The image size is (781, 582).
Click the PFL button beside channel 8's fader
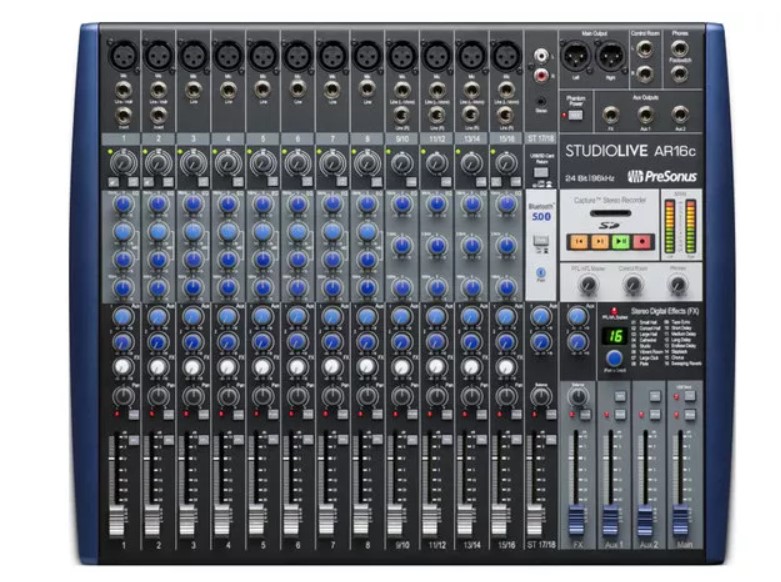[x=378, y=440]
